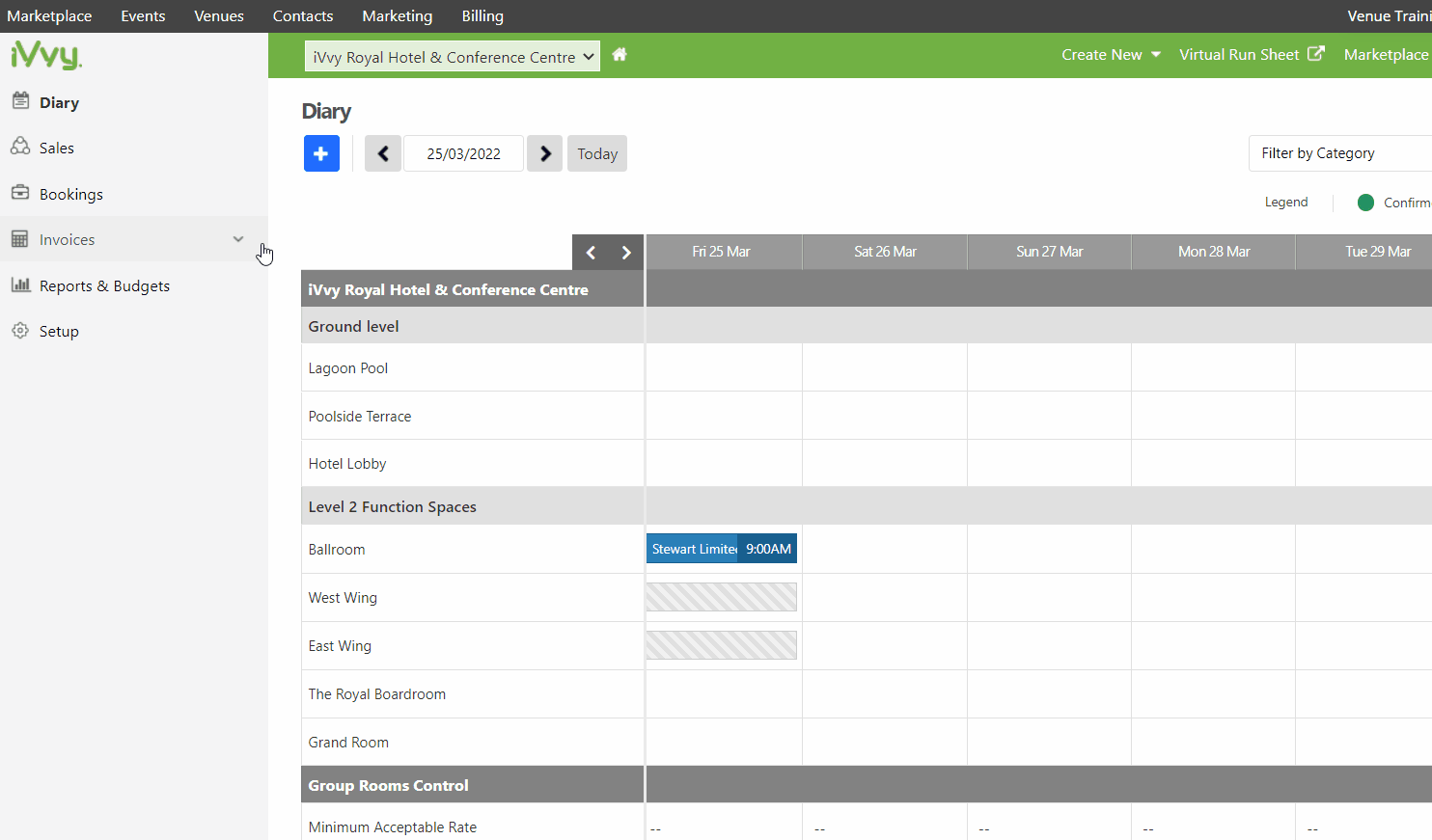This screenshot has width=1432, height=840.
Task: Click the Fri 25 Mar column header
Action: point(724,252)
